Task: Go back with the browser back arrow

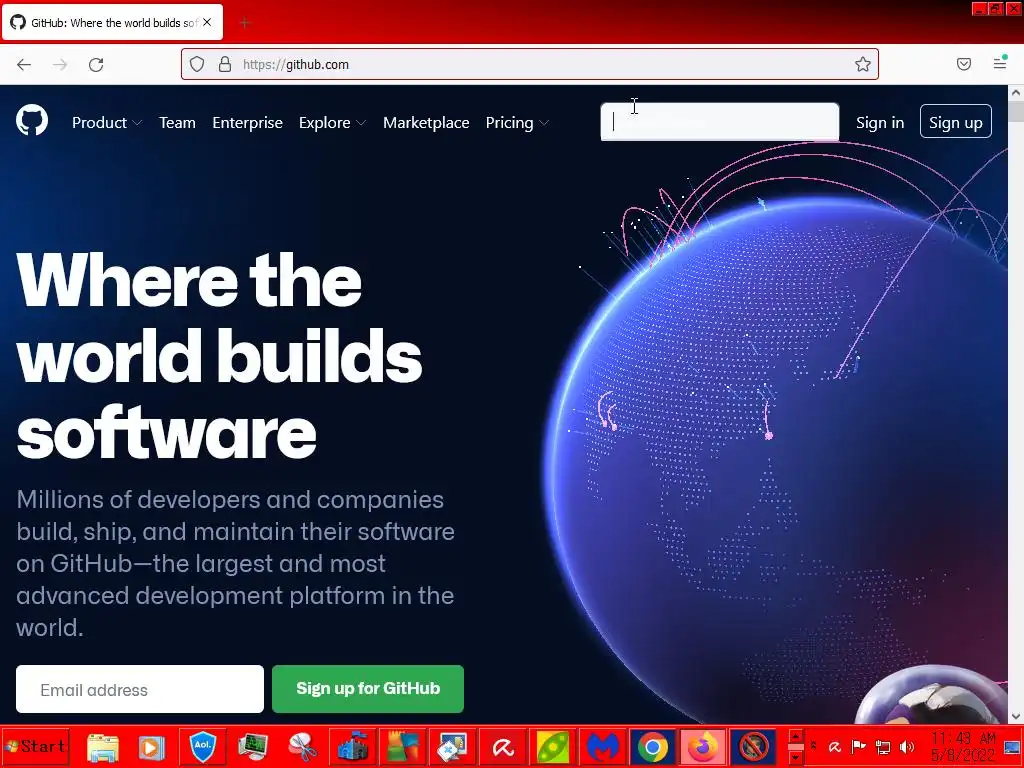Action: (x=24, y=64)
